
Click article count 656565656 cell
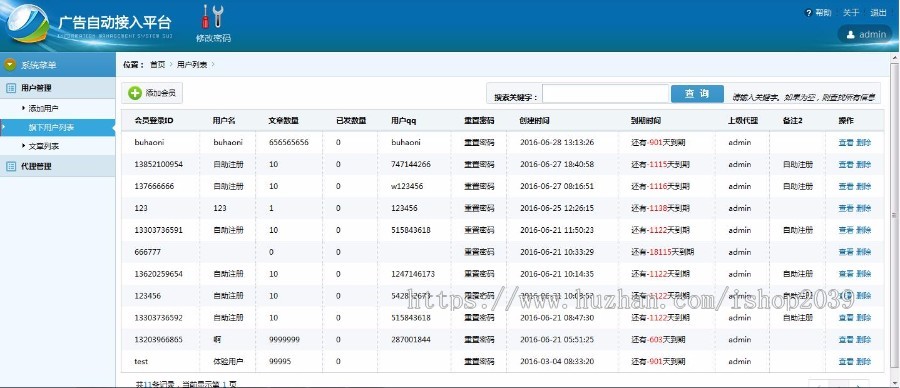pos(289,142)
